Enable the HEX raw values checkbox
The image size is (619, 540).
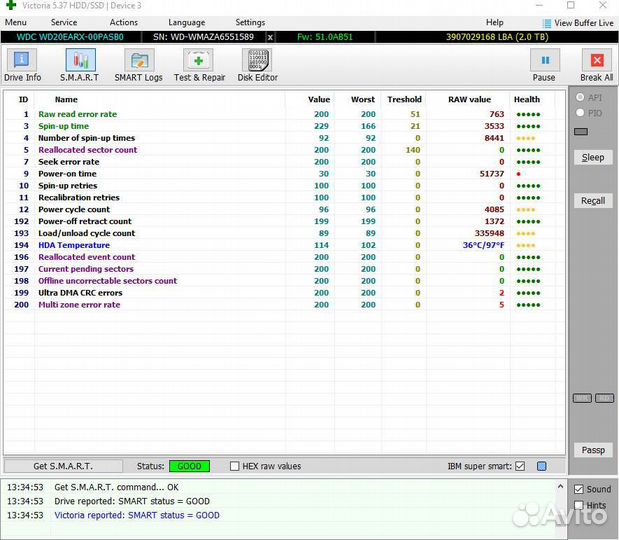235,466
